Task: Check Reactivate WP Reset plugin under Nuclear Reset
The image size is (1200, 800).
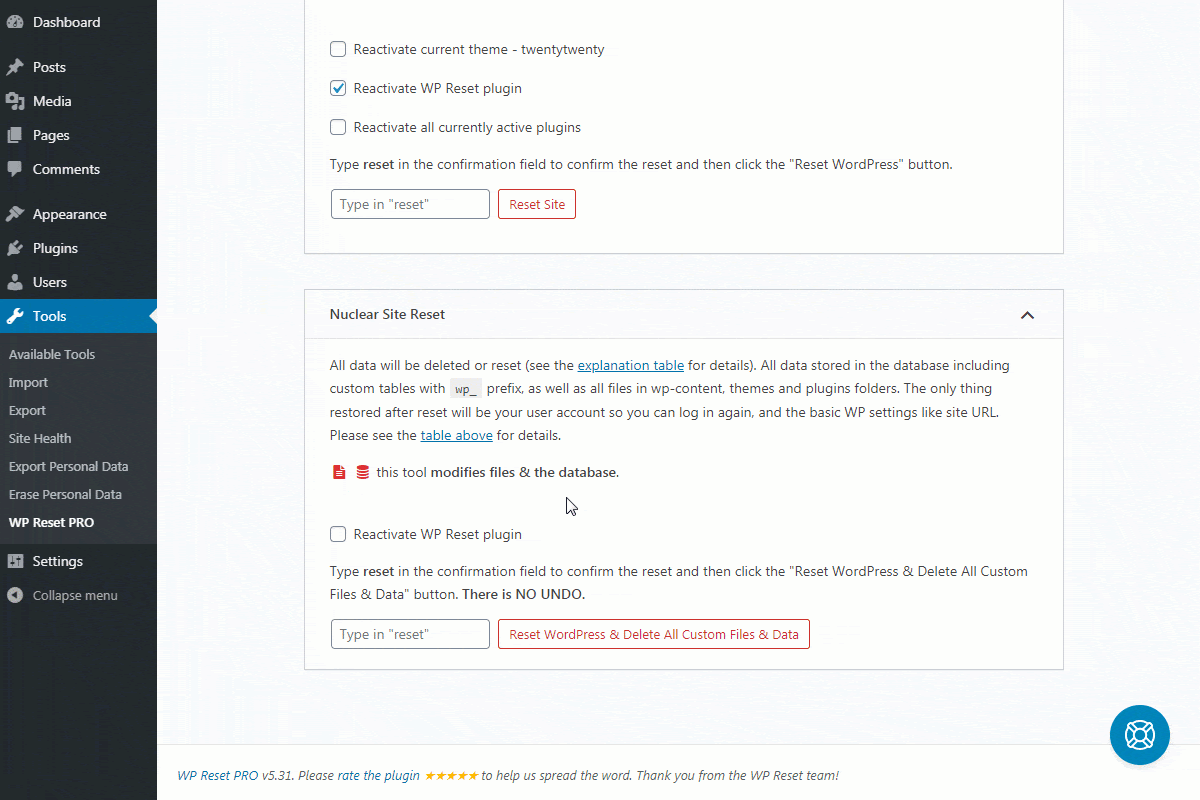Action: tap(338, 534)
